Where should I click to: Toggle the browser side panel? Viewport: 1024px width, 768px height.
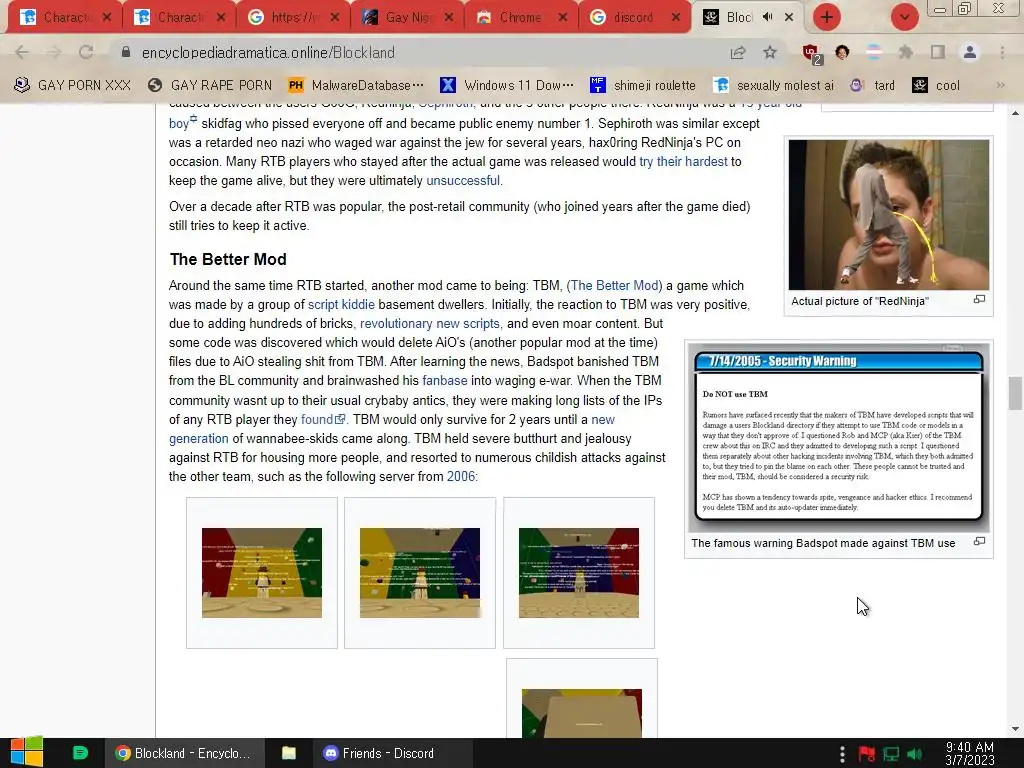(938, 52)
